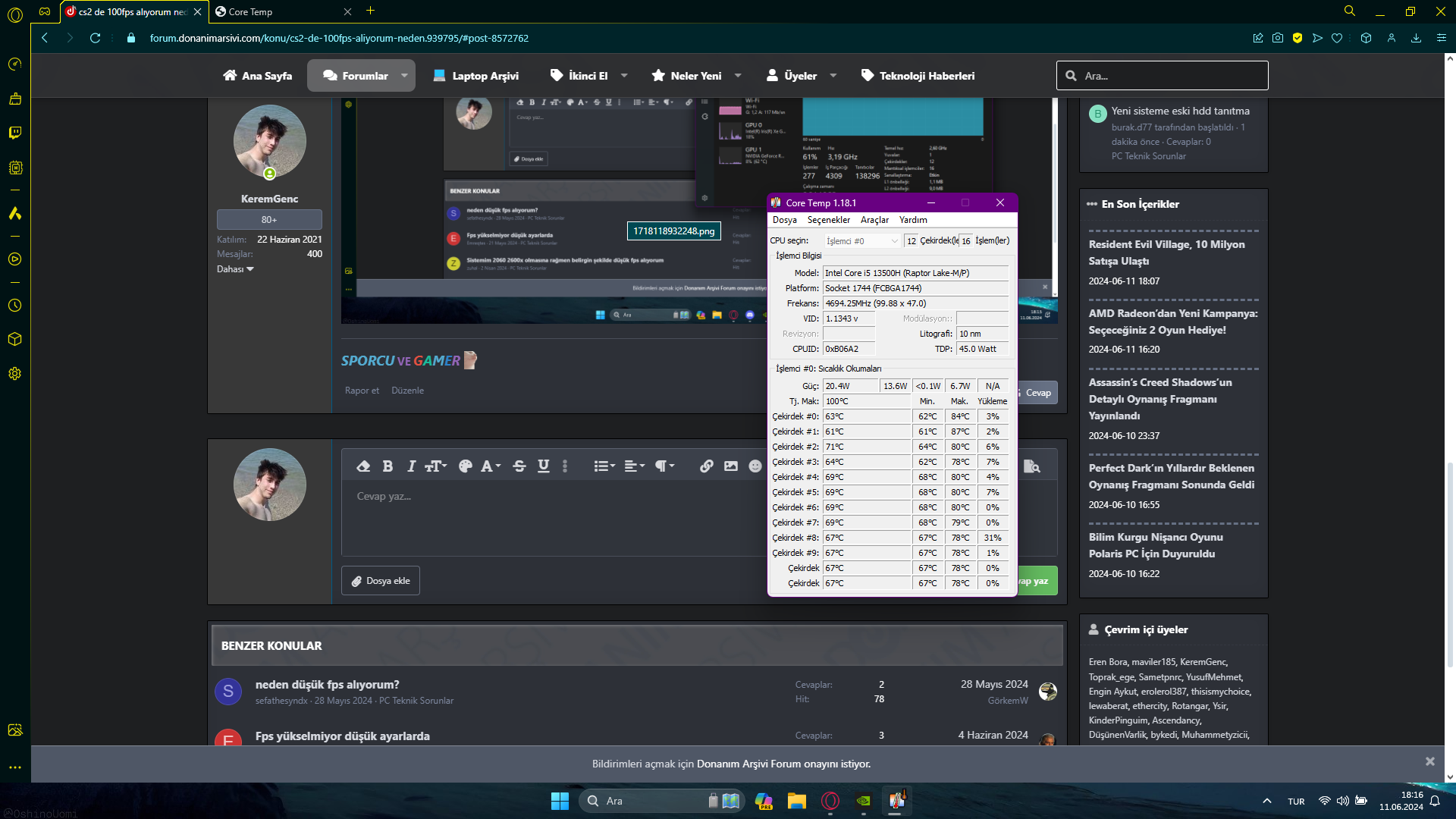Open File Explorer from taskbar
Image resolution: width=1456 pixels, height=819 pixels.
796,801
